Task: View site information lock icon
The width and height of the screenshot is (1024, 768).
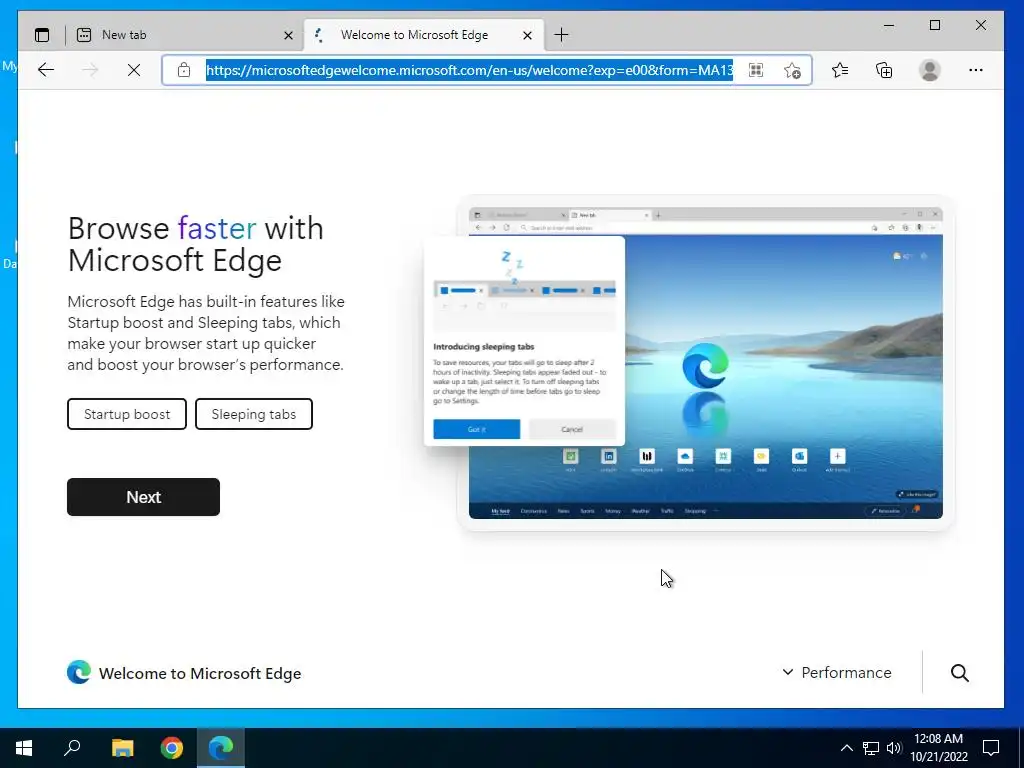Action: click(184, 70)
